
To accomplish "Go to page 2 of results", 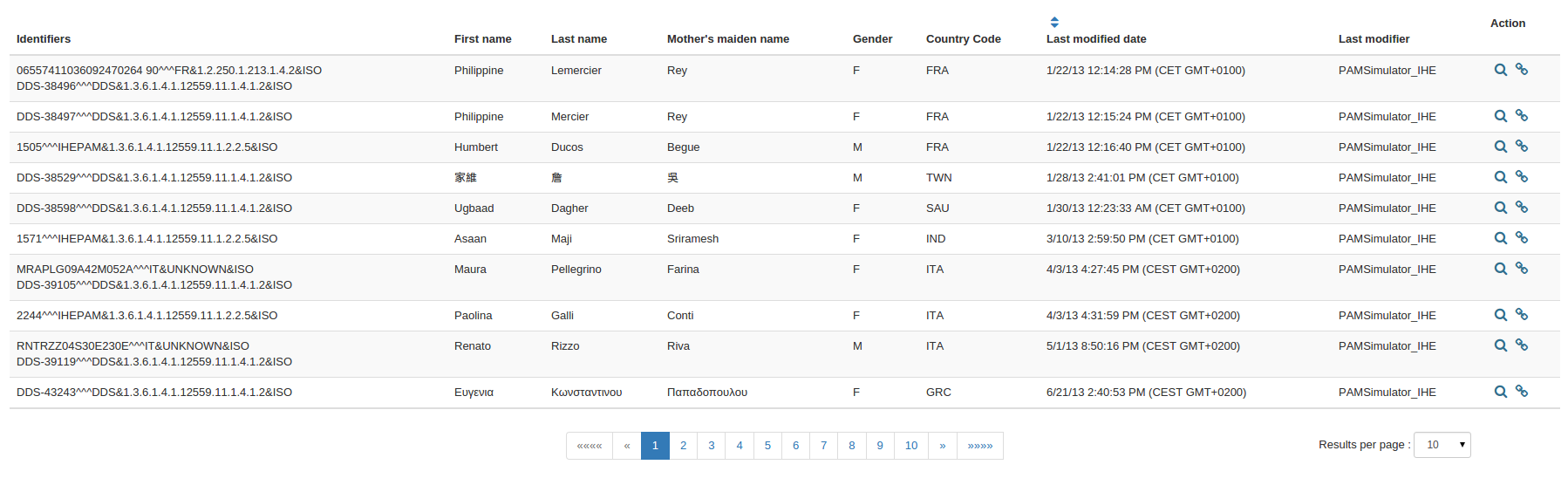I will click(683, 446).
